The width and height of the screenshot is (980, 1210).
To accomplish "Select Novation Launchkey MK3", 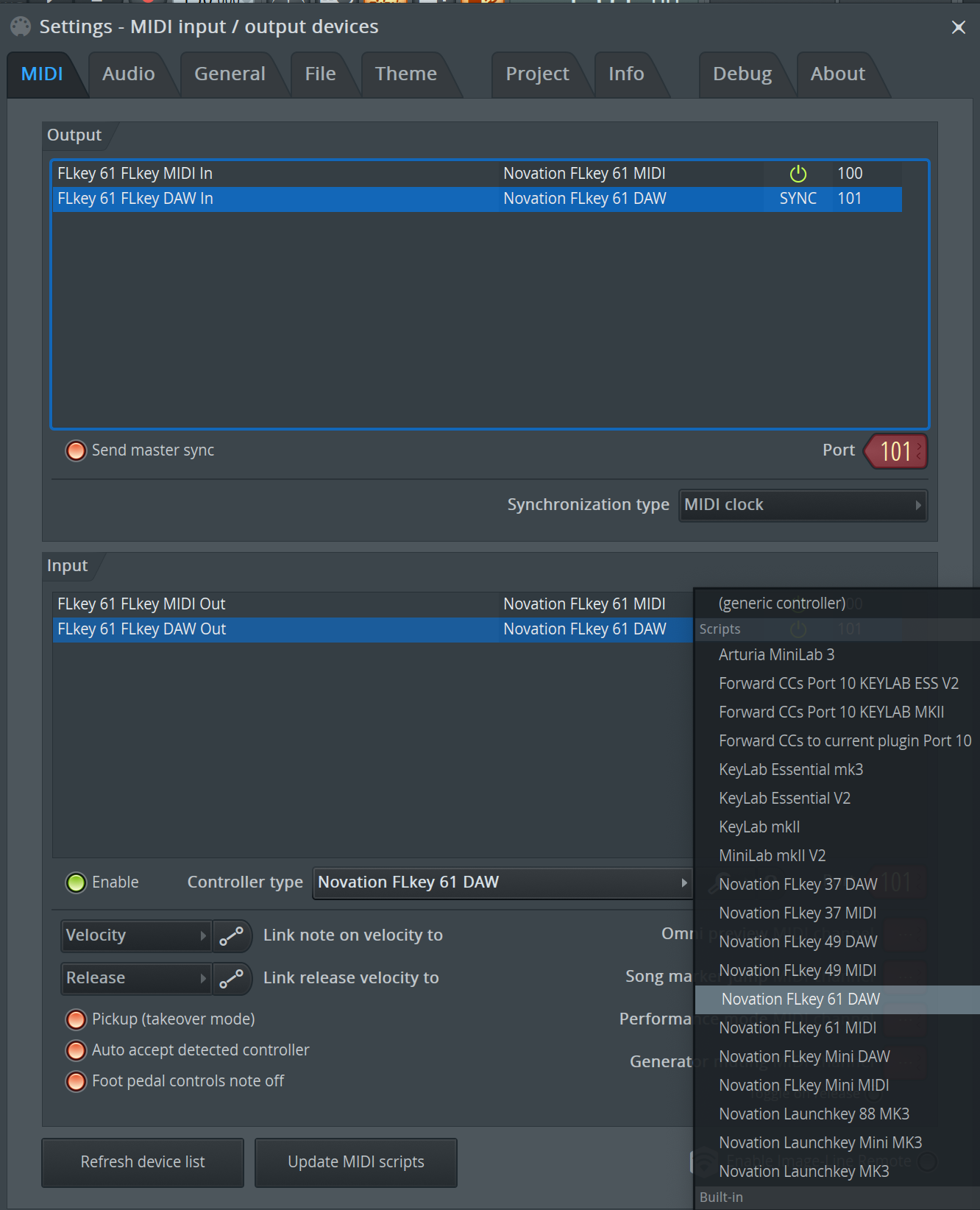I will click(x=837, y=1172).
